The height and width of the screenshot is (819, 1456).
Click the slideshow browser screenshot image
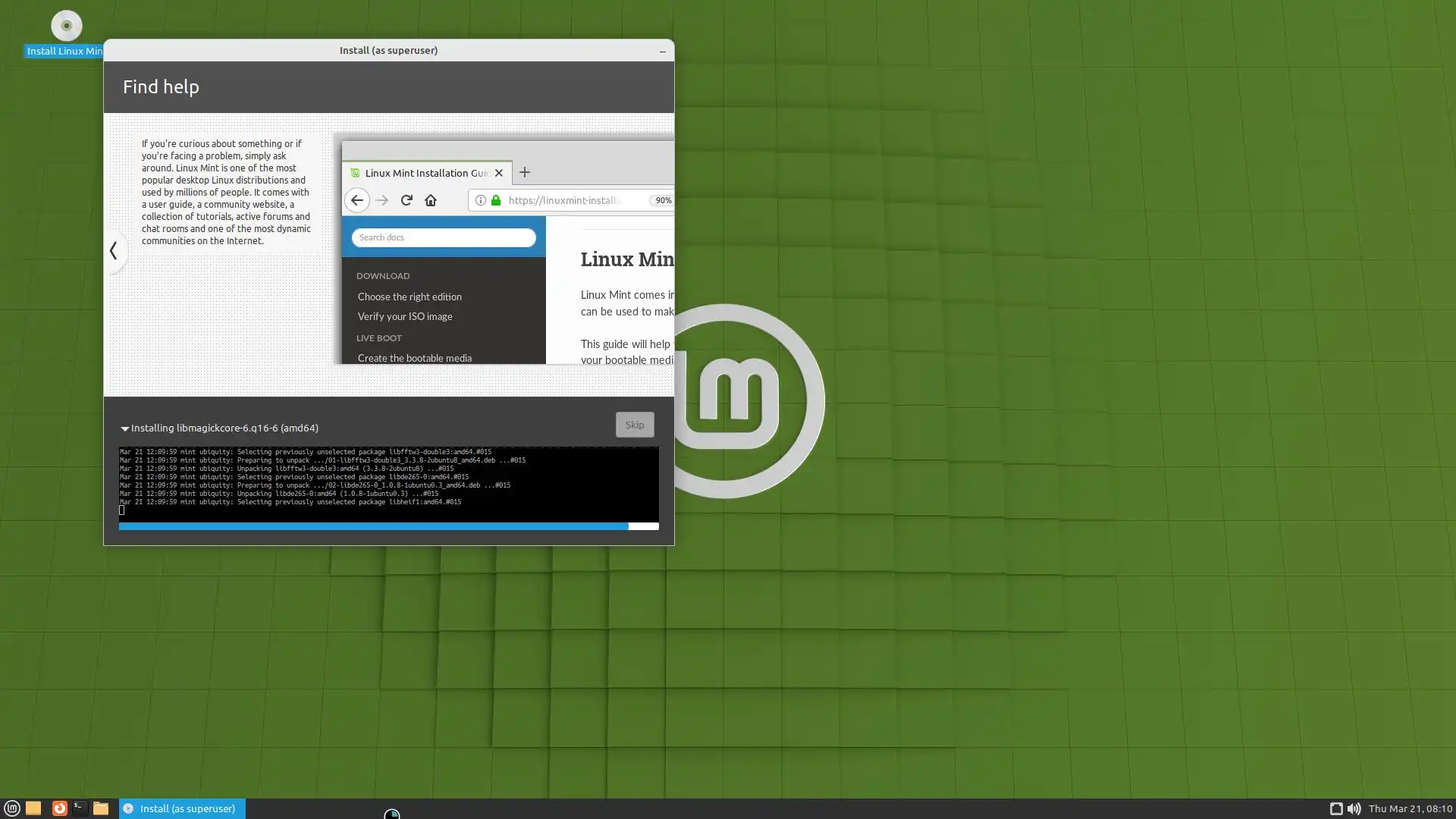coord(507,250)
